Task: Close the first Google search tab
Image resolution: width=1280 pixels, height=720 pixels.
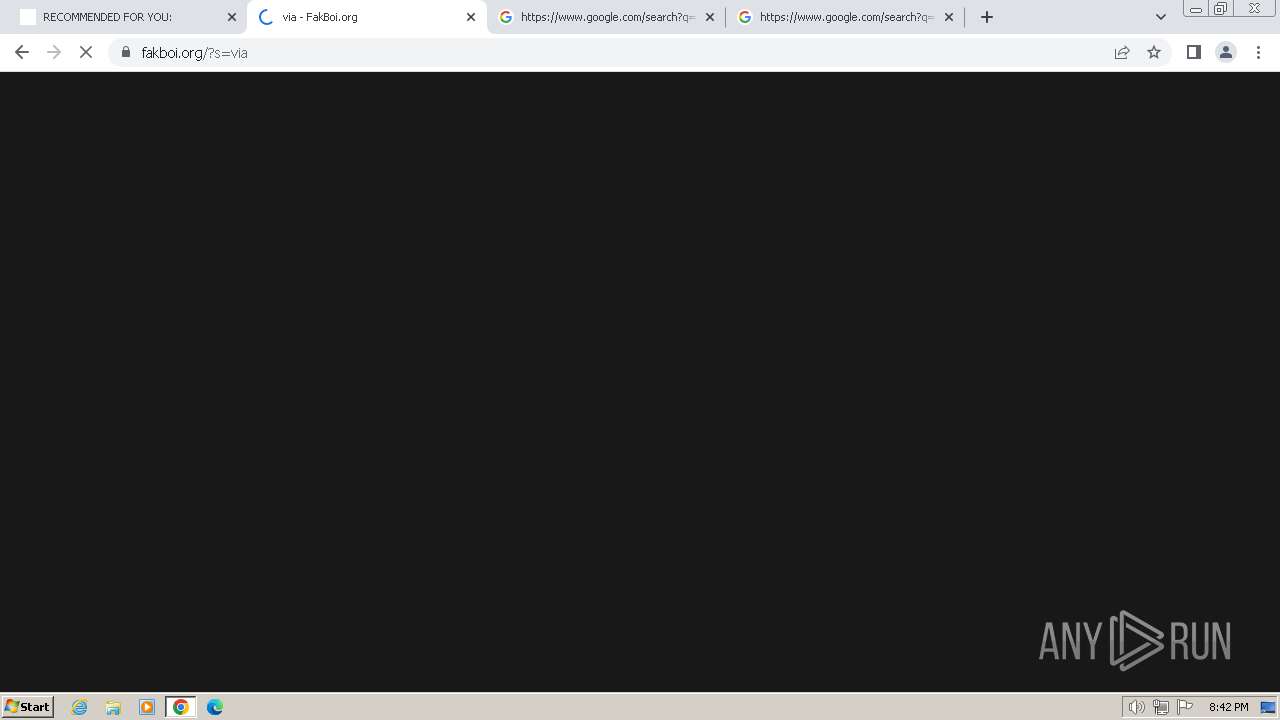Action: click(x=710, y=17)
